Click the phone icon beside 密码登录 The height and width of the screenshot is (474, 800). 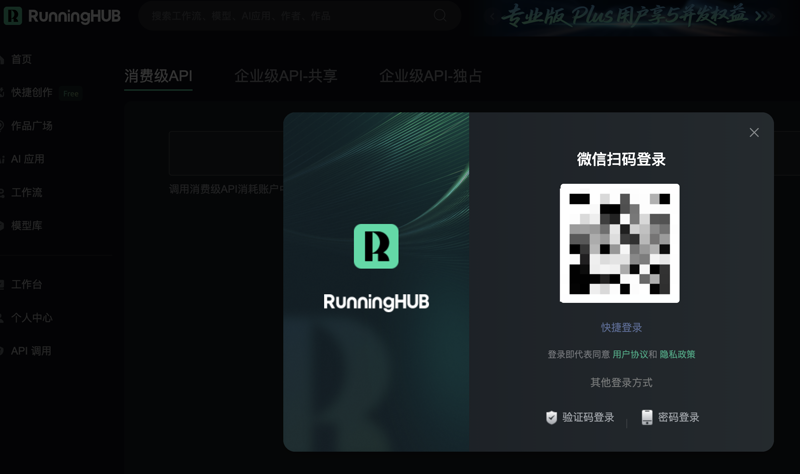pos(647,417)
